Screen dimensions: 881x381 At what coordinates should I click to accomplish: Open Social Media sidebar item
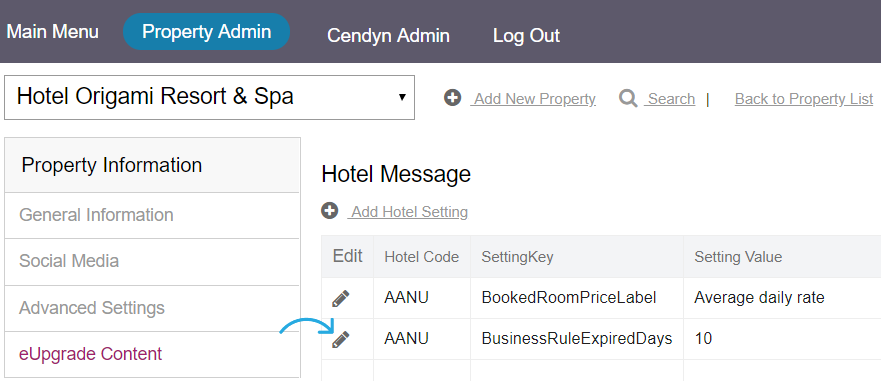(x=152, y=262)
